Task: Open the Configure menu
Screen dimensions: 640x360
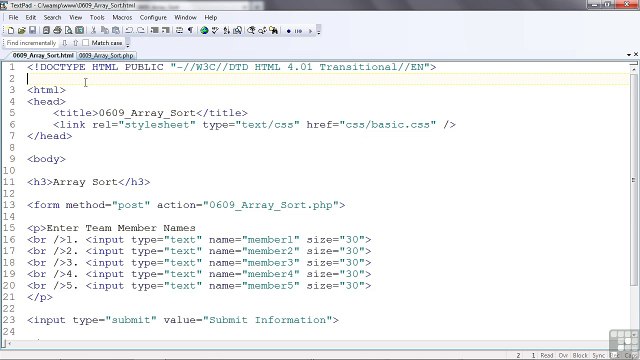Action: (153, 18)
